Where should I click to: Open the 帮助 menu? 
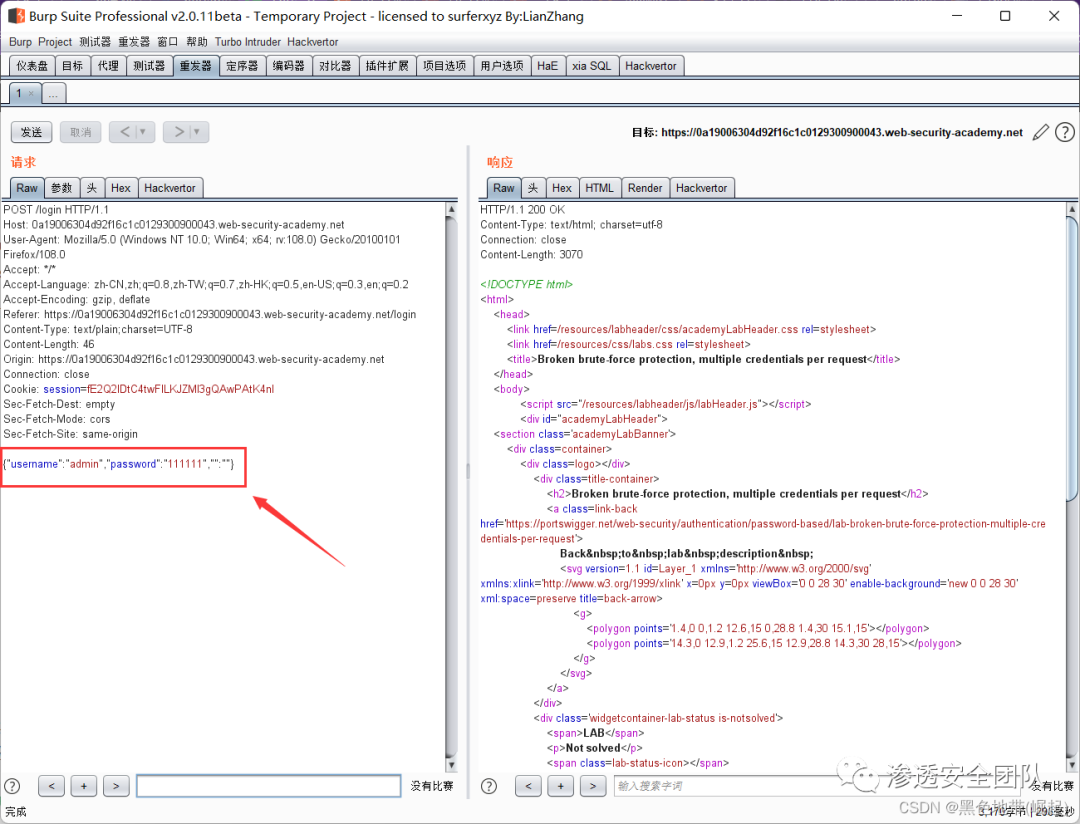pyautogui.click(x=197, y=42)
